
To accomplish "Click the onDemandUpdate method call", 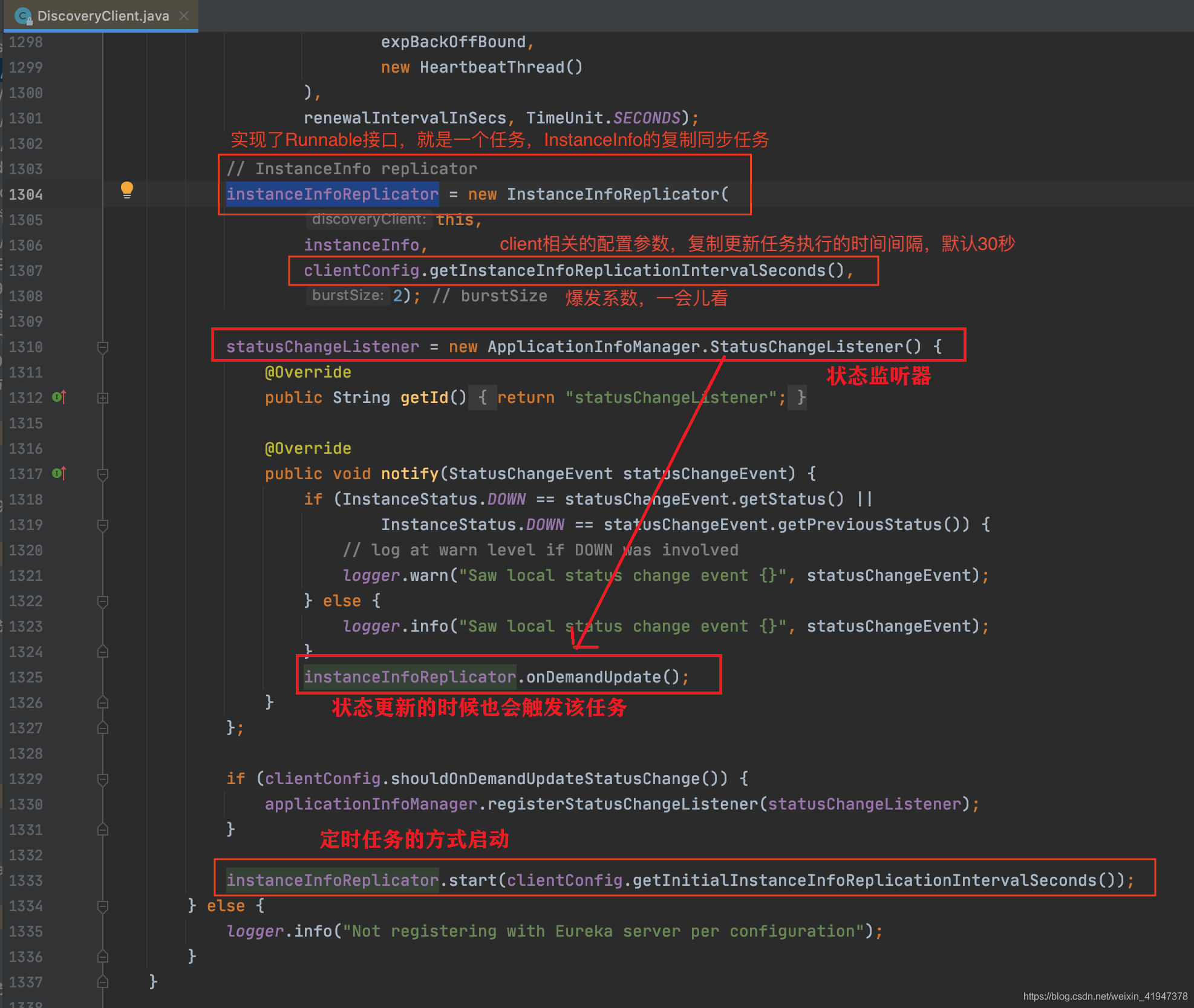I will 594,677.
